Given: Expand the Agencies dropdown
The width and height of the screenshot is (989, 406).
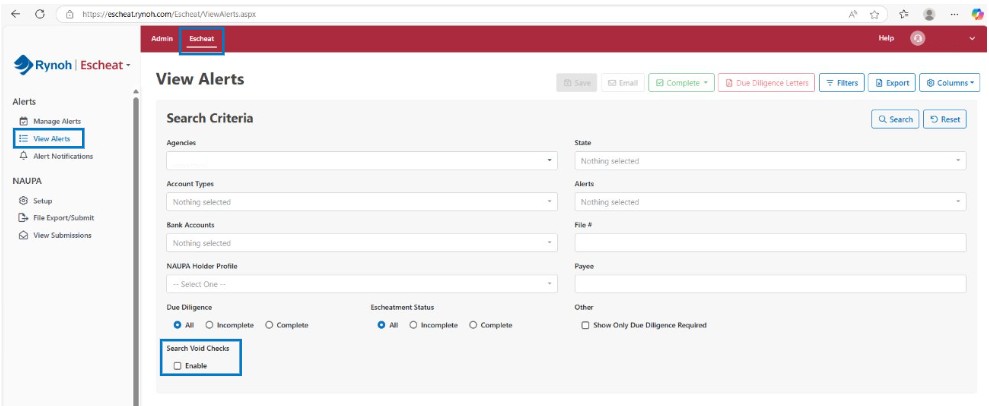Looking at the screenshot, I should tap(362, 160).
